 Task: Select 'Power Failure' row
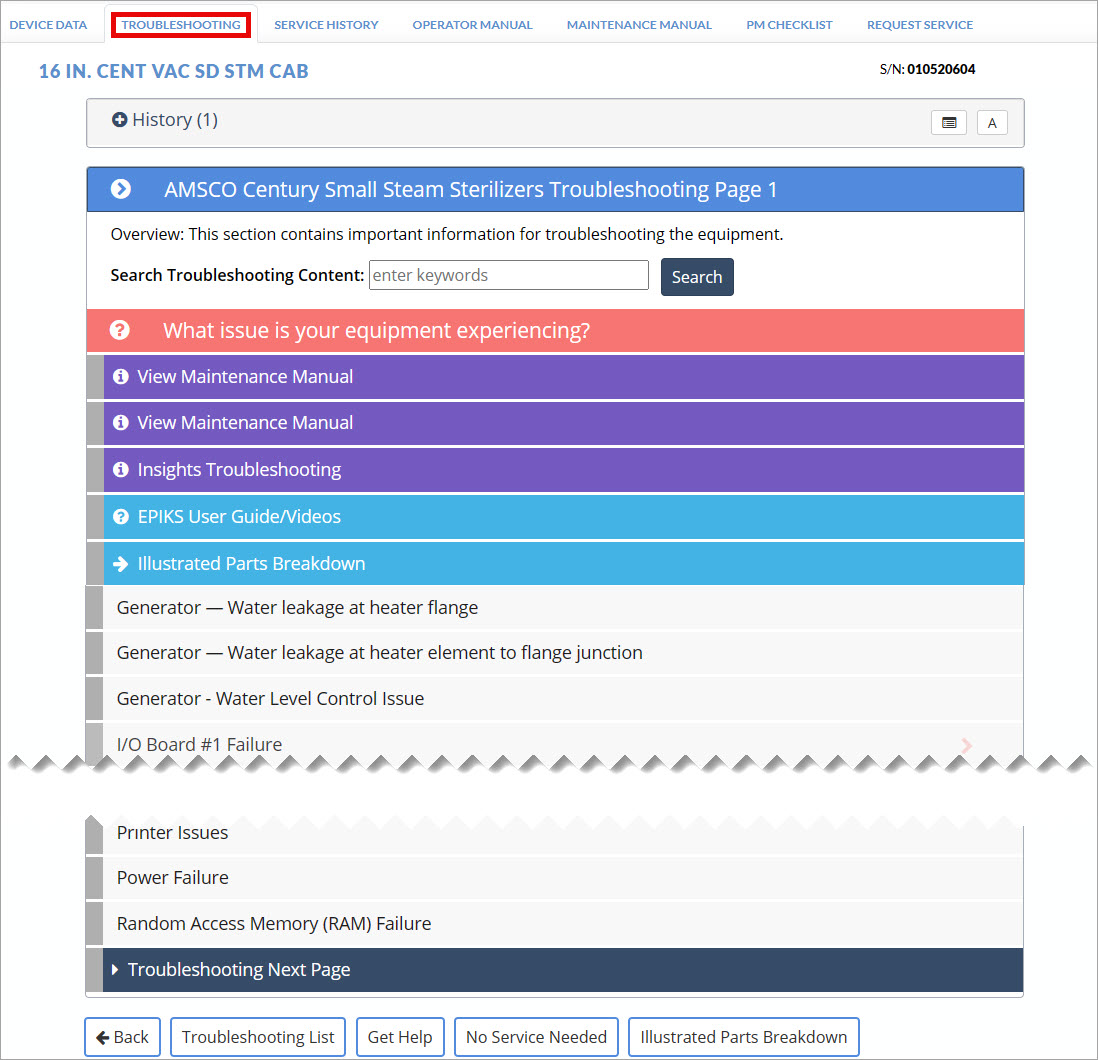pos(563,878)
